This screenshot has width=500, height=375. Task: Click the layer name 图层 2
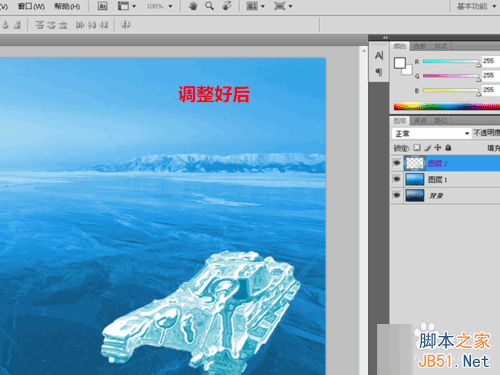pyautogui.click(x=438, y=163)
